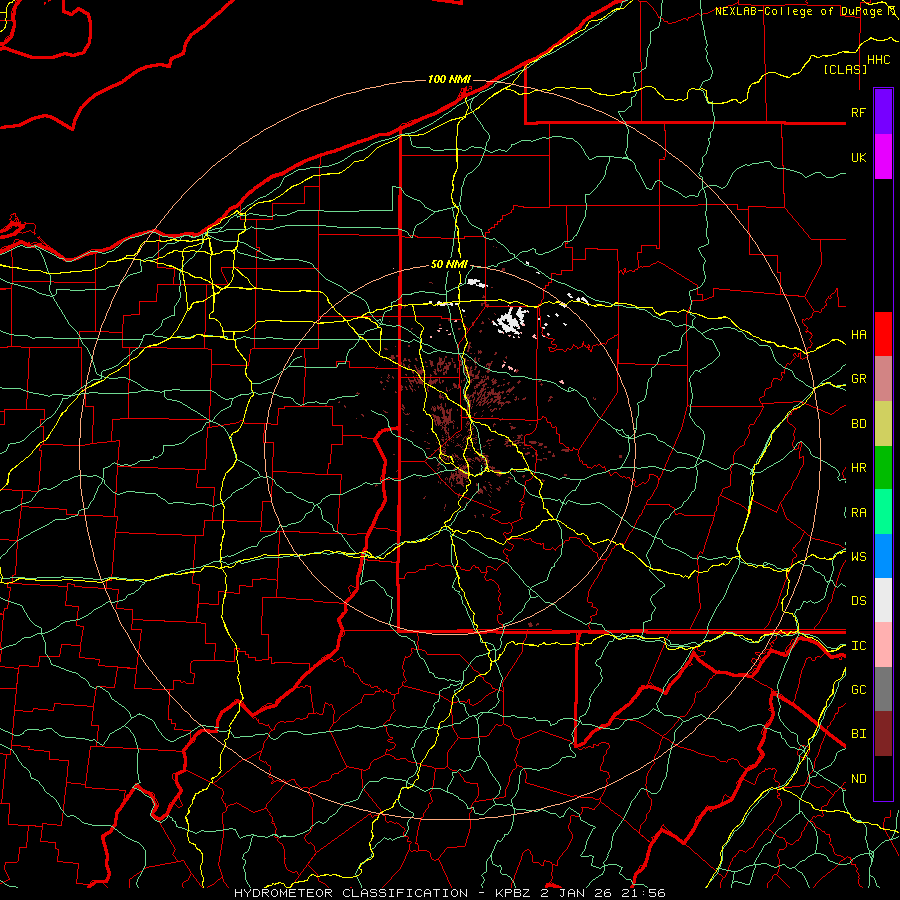Click the Hydrometeor Classification KPBZ title caption
This screenshot has height=900, width=900.
450,893
